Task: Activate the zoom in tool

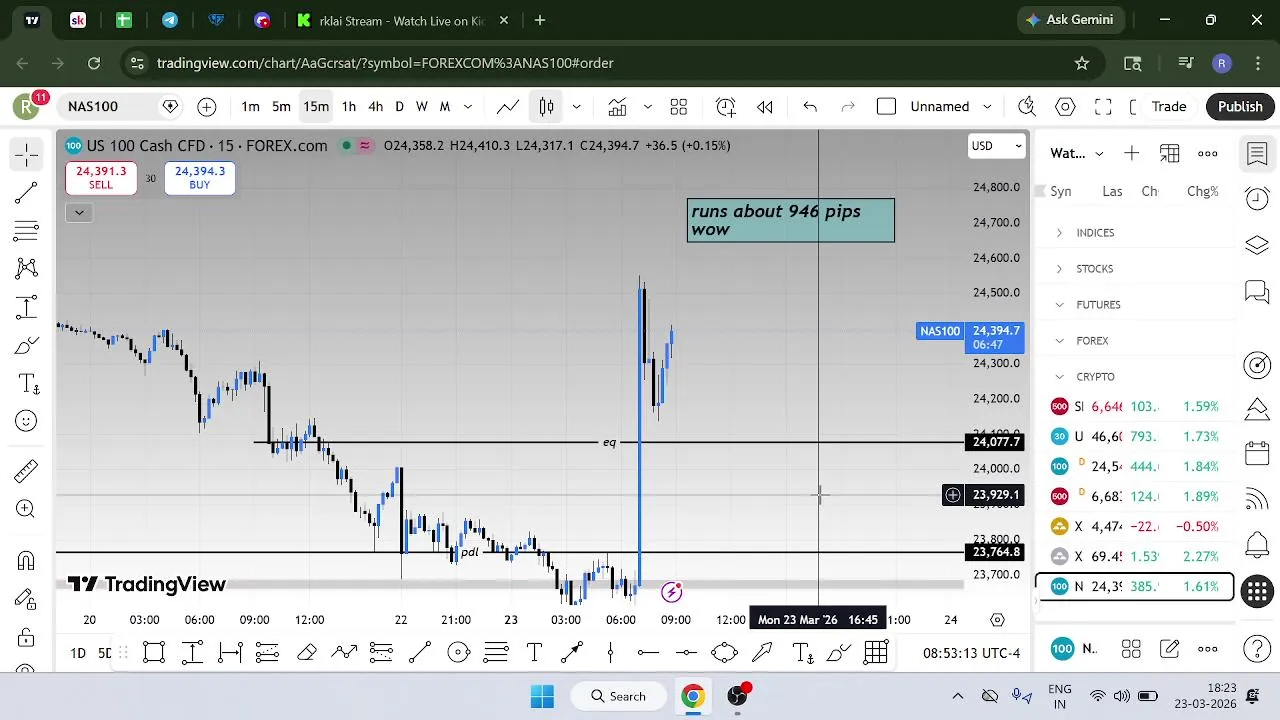Action: pyautogui.click(x=27, y=509)
